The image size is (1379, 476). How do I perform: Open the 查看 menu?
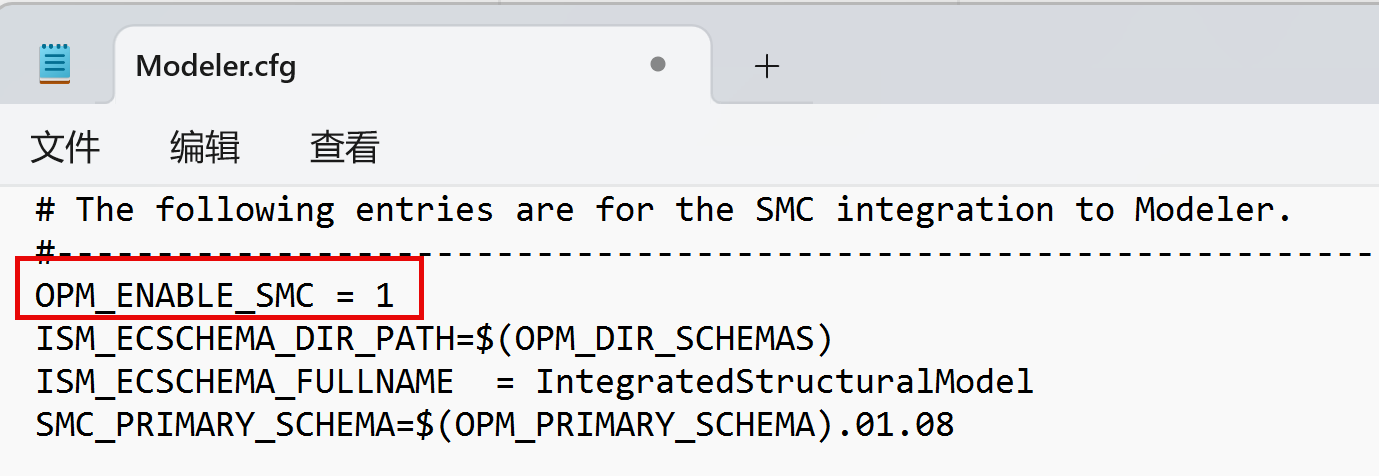coord(345,147)
